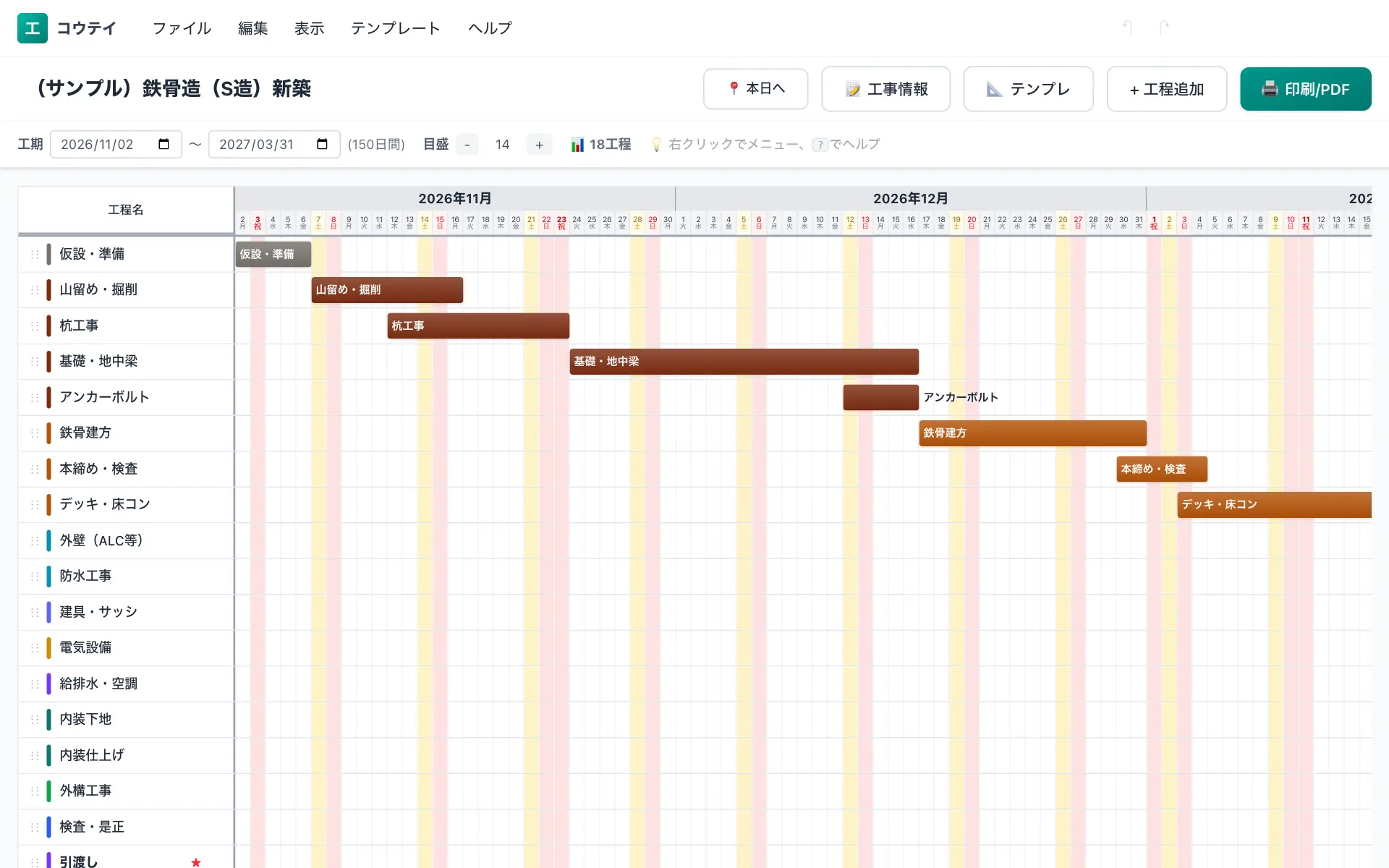This screenshot has height=868, width=1389.
Task: Click the lightbulb hint icon
Action: pyautogui.click(x=656, y=145)
